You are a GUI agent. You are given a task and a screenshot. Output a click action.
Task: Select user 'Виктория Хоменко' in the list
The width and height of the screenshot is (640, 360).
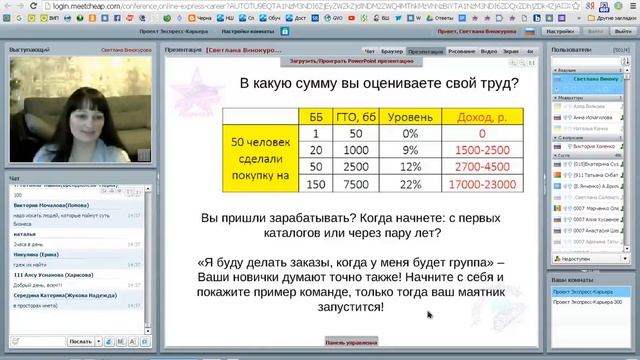587,146
